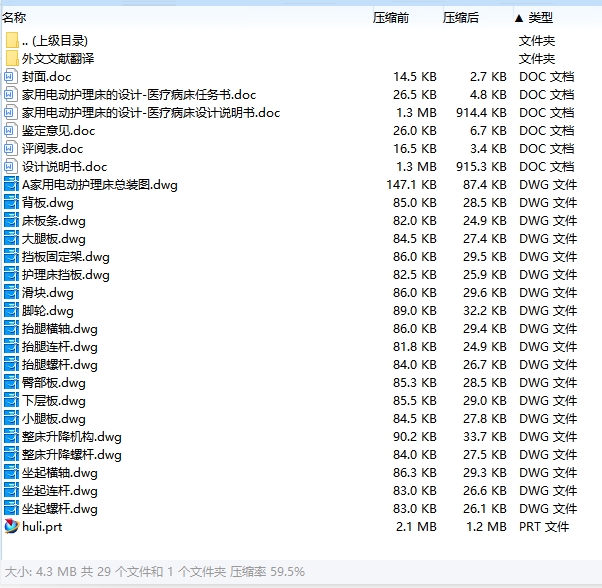Viewport: 602px width, 588px height.
Task: Sort by the 名称 column header
Action: point(14,17)
